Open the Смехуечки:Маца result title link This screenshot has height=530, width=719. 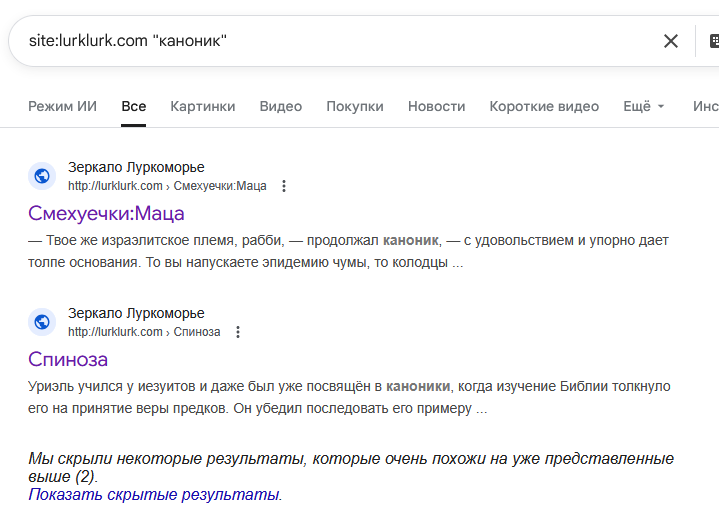[x=106, y=214]
